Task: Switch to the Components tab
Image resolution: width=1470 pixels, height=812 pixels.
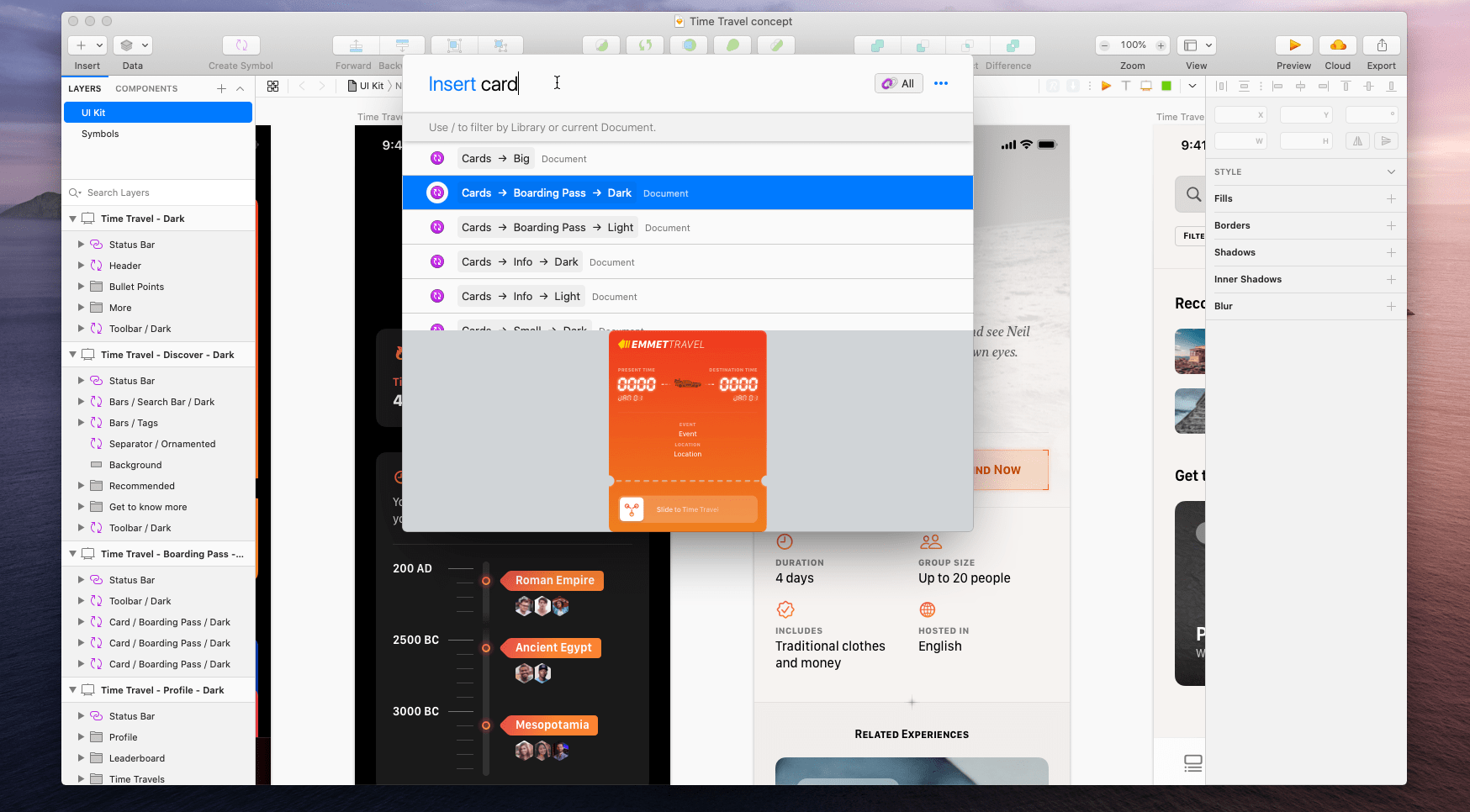Action: click(x=146, y=87)
